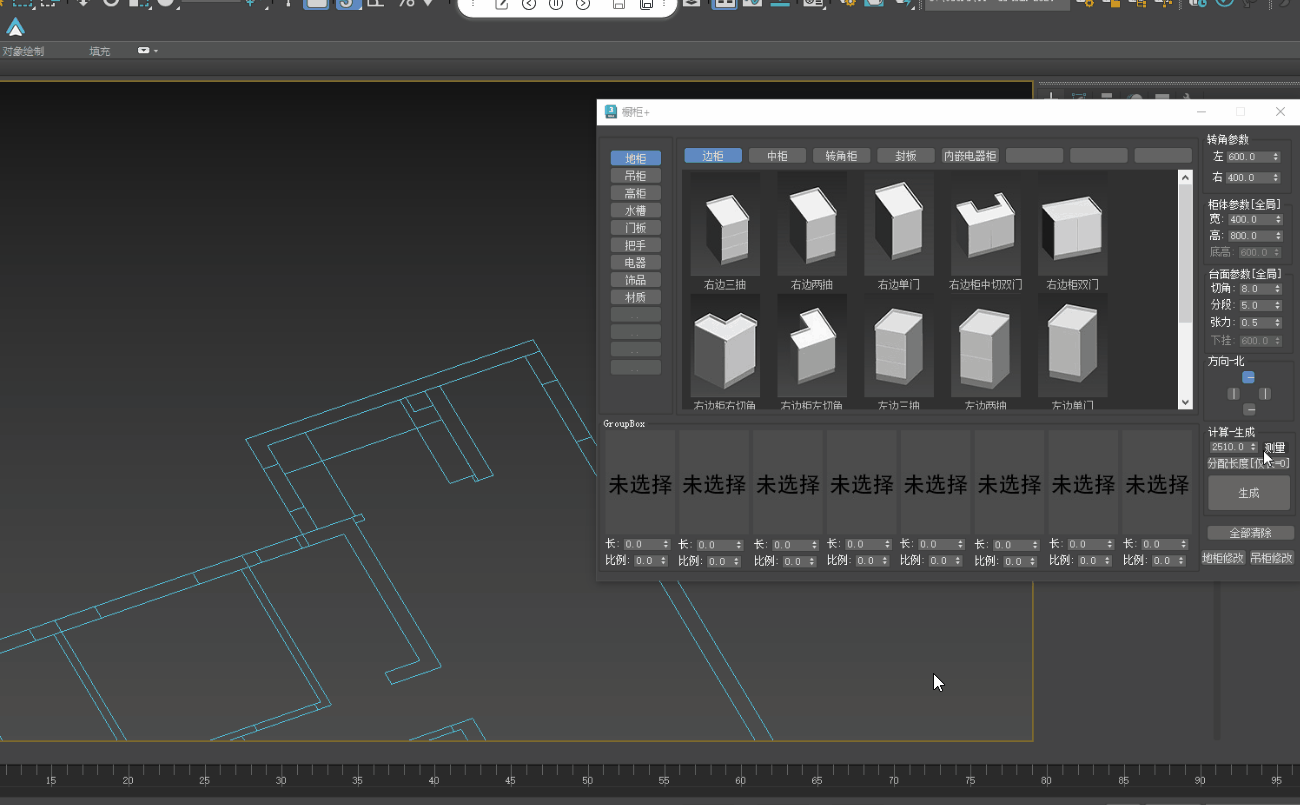Open 吊柜修改 wall cabinet edit
Viewport: 1300px width, 805px height.
(x=1272, y=558)
